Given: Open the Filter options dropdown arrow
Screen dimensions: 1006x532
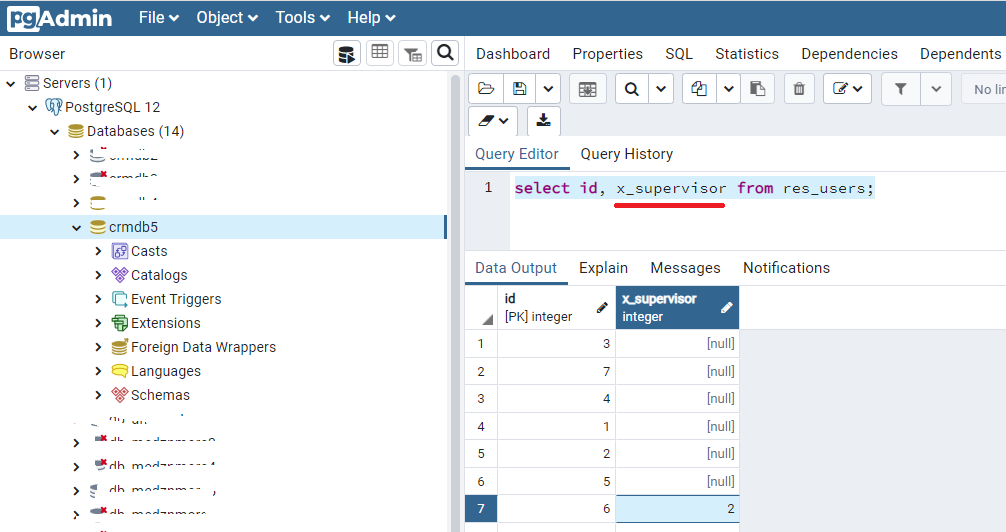Looking at the screenshot, I should pyautogui.click(x=936, y=89).
